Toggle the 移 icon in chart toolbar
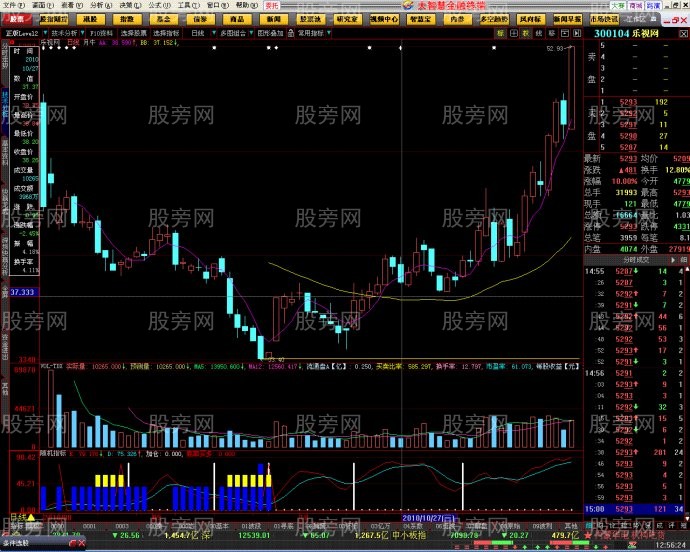 (551, 33)
